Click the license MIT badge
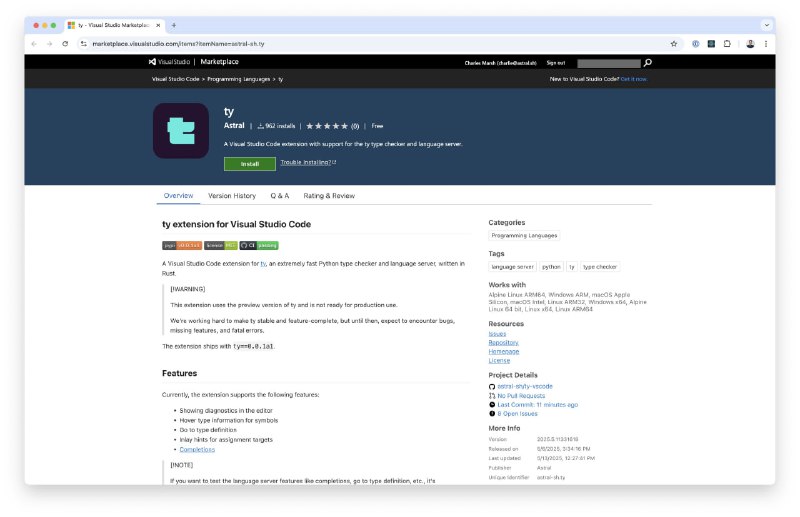The height and width of the screenshot is (517, 800). pyautogui.click(x=221, y=245)
